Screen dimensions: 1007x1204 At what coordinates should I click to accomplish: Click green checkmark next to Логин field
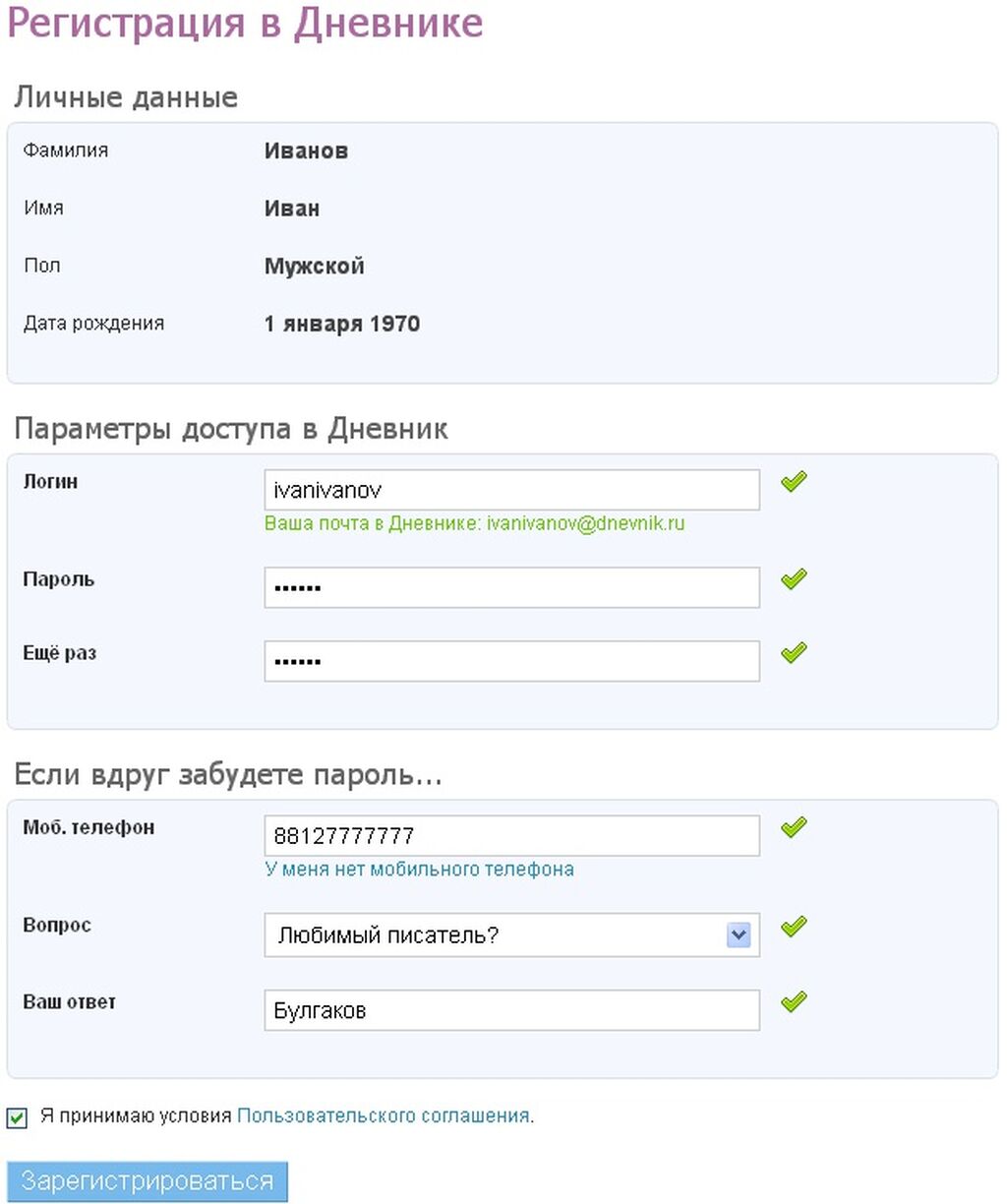coord(794,481)
